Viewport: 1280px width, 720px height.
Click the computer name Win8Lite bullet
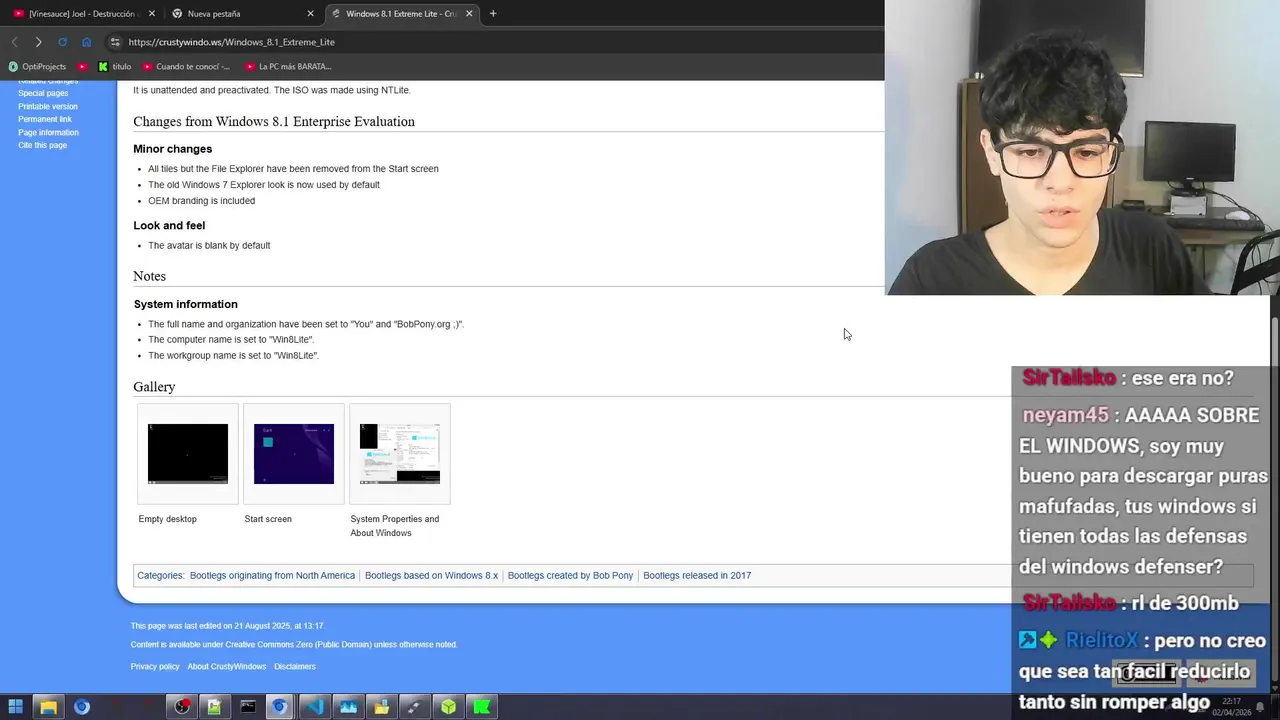(231, 340)
